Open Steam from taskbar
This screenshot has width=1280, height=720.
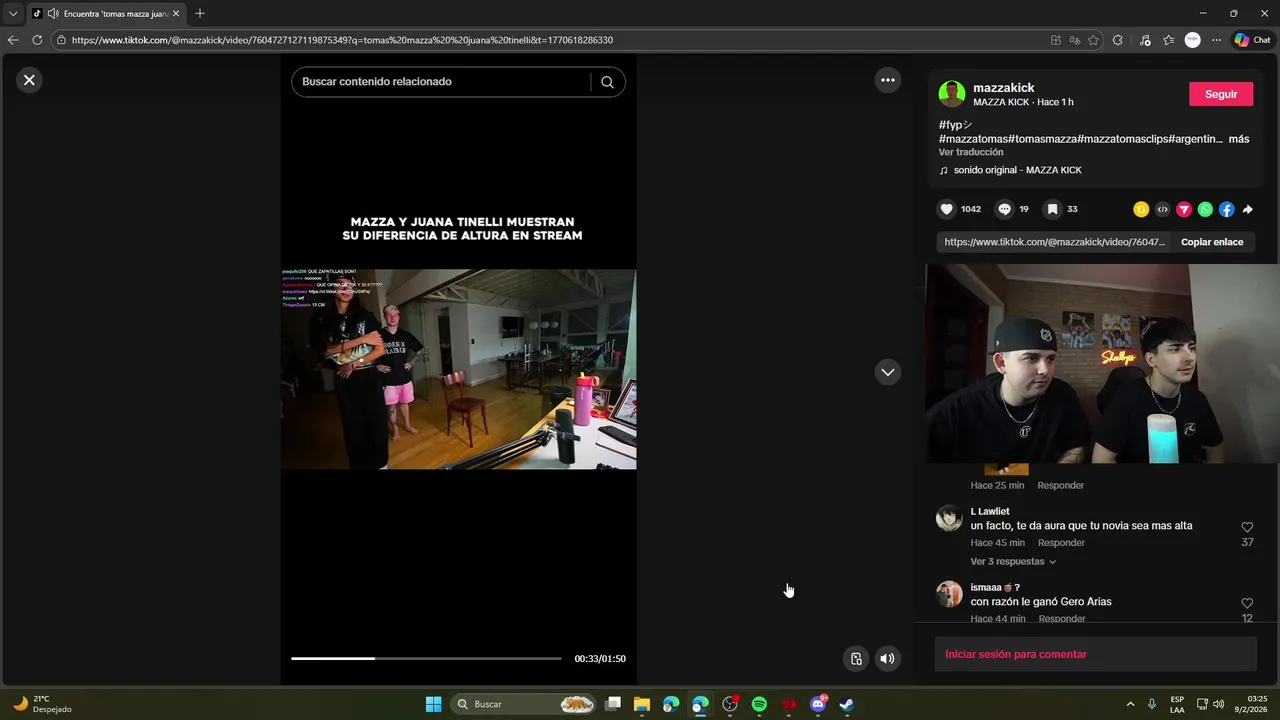point(846,704)
